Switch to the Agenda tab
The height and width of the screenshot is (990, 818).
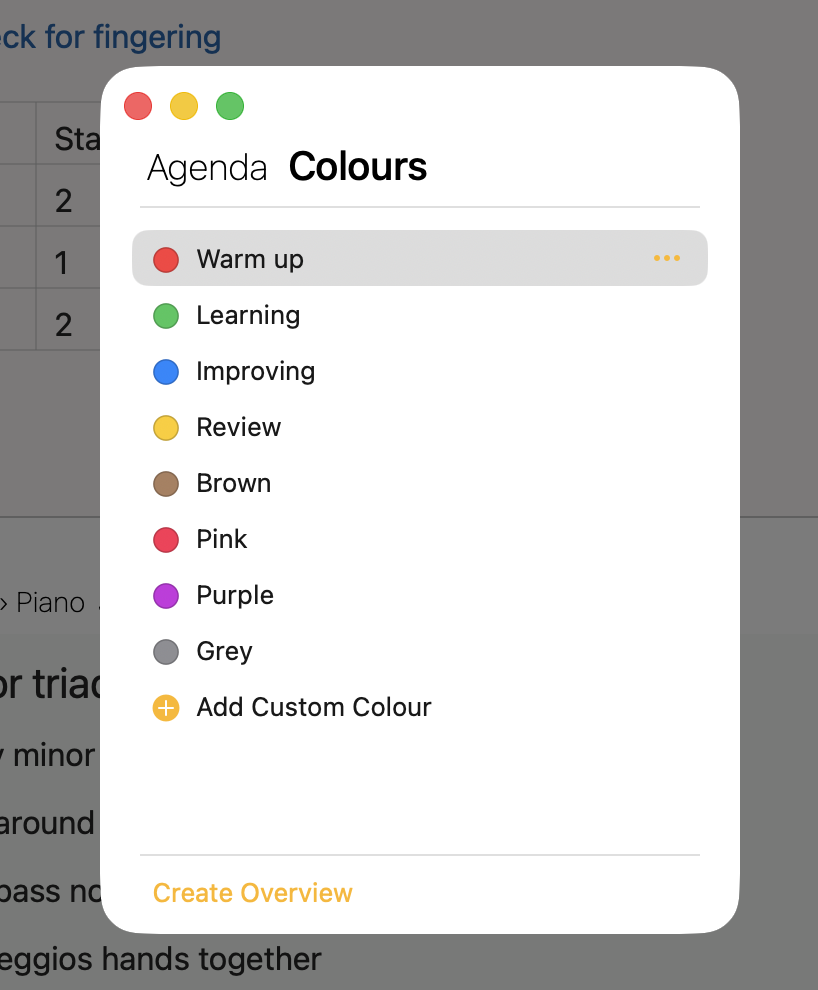pyautogui.click(x=207, y=168)
